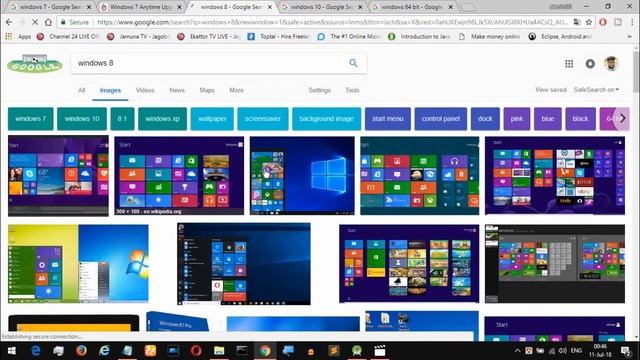The image size is (640, 360).
Task: Select the Maps search tab
Action: tap(207, 90)
